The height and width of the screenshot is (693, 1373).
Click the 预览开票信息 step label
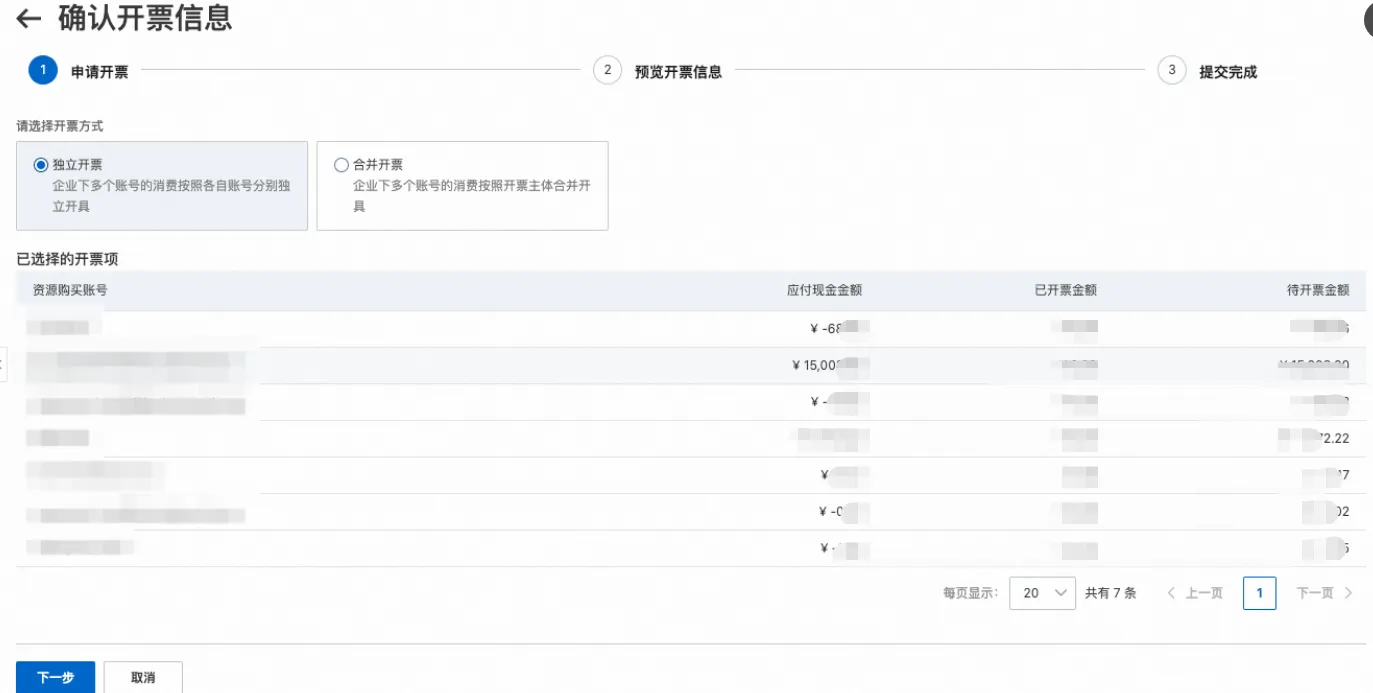click(680, 70)
